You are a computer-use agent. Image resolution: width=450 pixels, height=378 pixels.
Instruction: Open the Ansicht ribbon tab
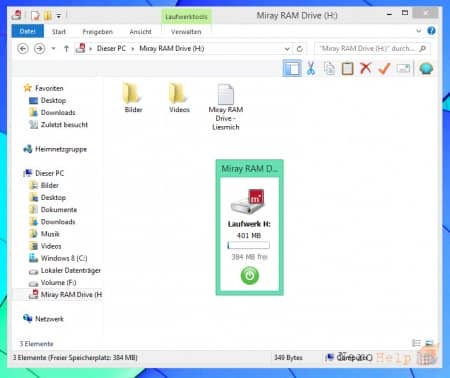coord(140,32)
